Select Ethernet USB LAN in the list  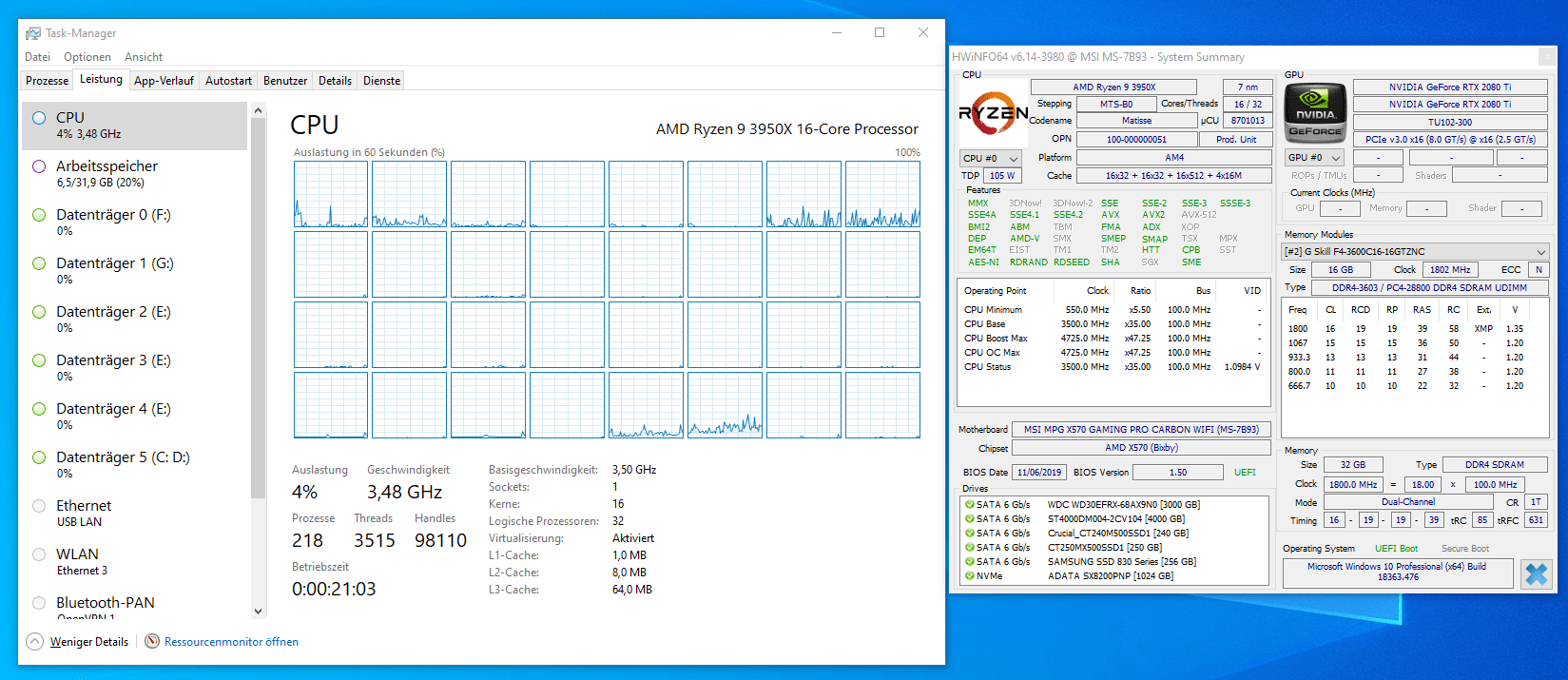(134, 514)
